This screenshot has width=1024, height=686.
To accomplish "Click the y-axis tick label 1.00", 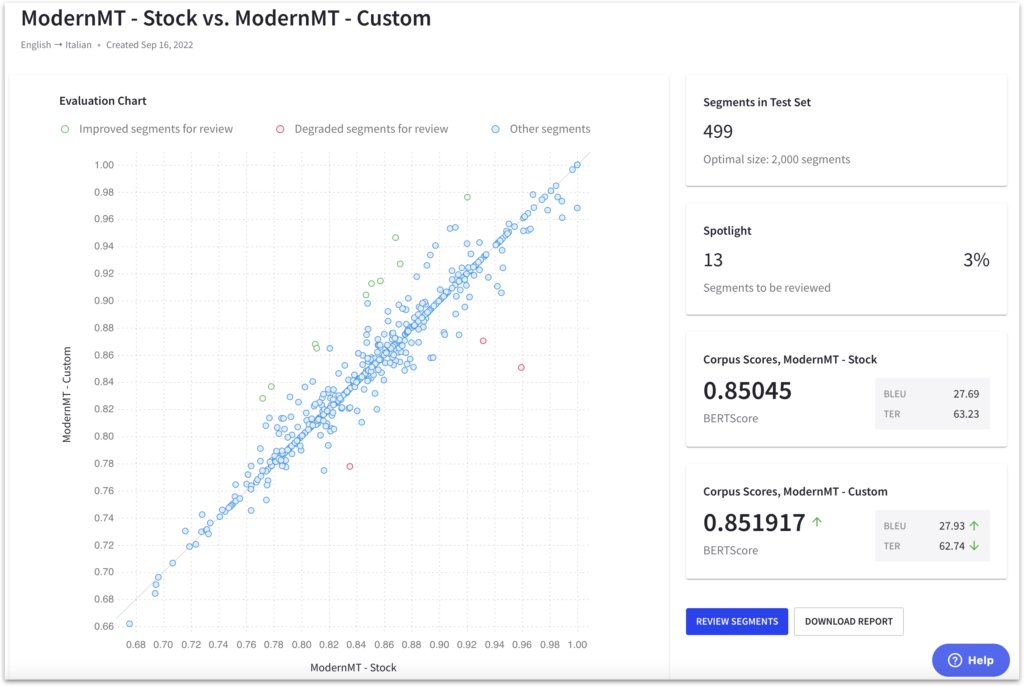I will coord(104,165).
